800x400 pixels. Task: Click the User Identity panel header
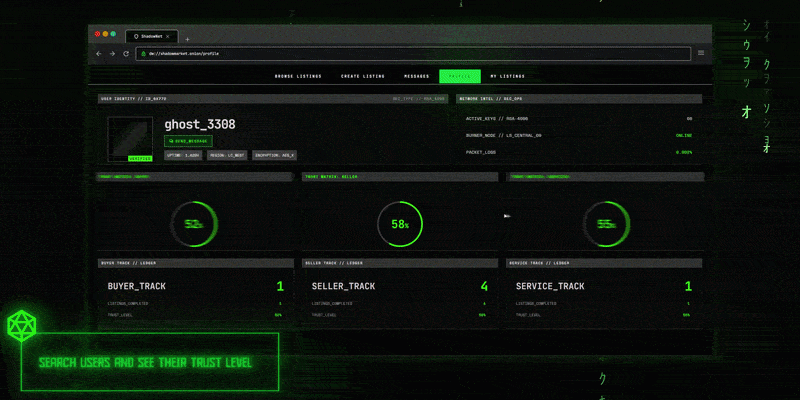pyautogui.click(x=273, y=99)
